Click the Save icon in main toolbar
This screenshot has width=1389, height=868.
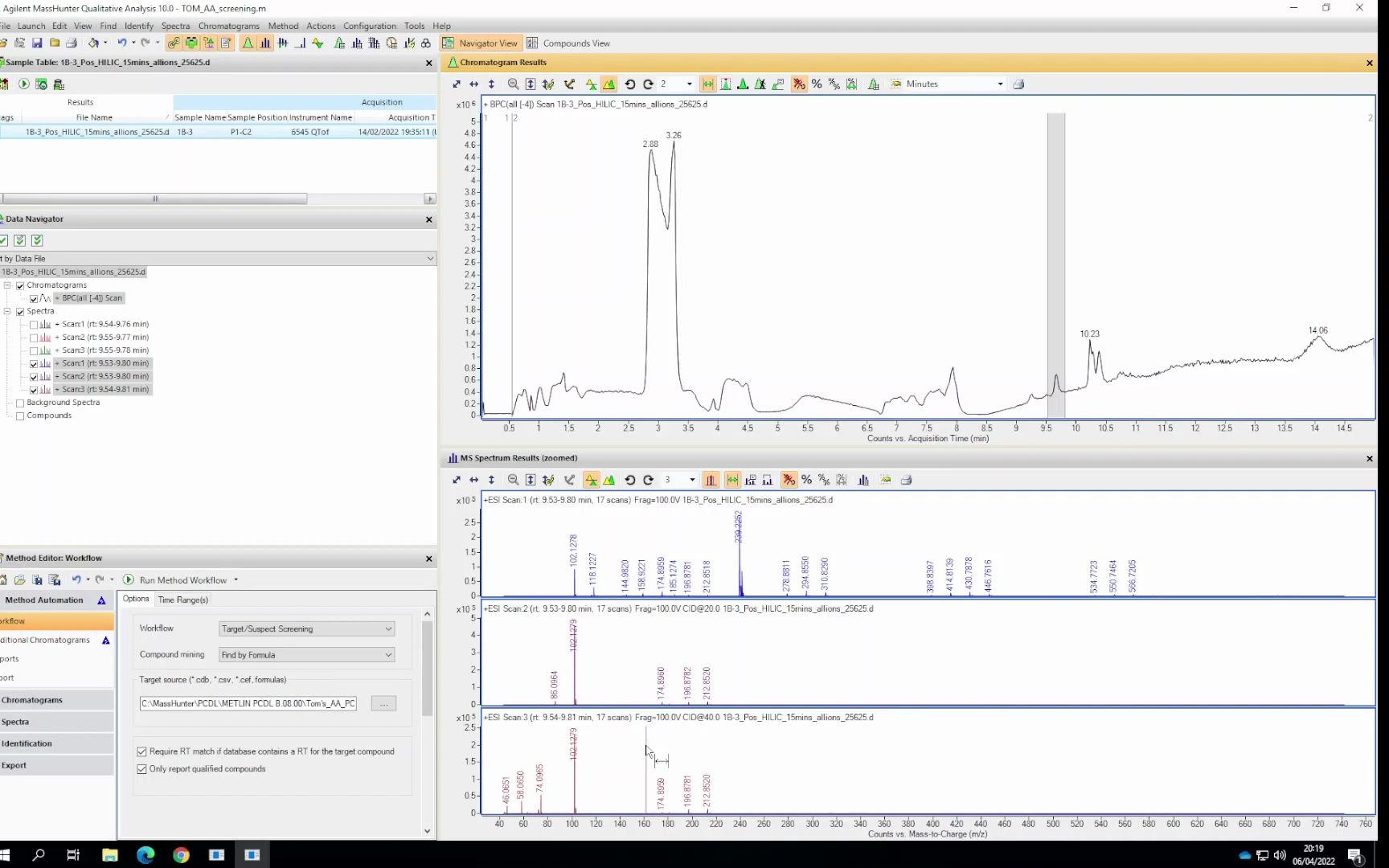pyautogui.click(x=37, y=43)
